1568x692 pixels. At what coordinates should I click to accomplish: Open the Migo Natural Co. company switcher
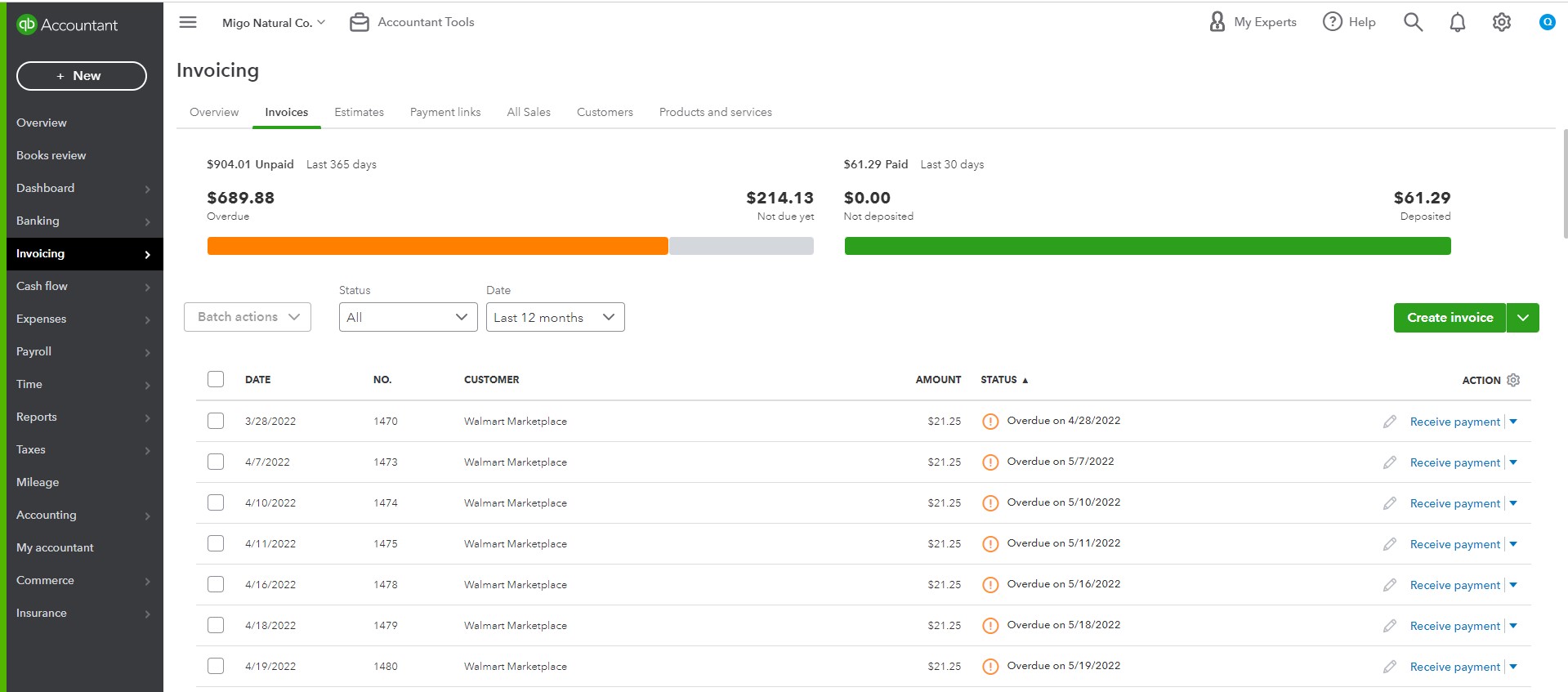(274, 23)
